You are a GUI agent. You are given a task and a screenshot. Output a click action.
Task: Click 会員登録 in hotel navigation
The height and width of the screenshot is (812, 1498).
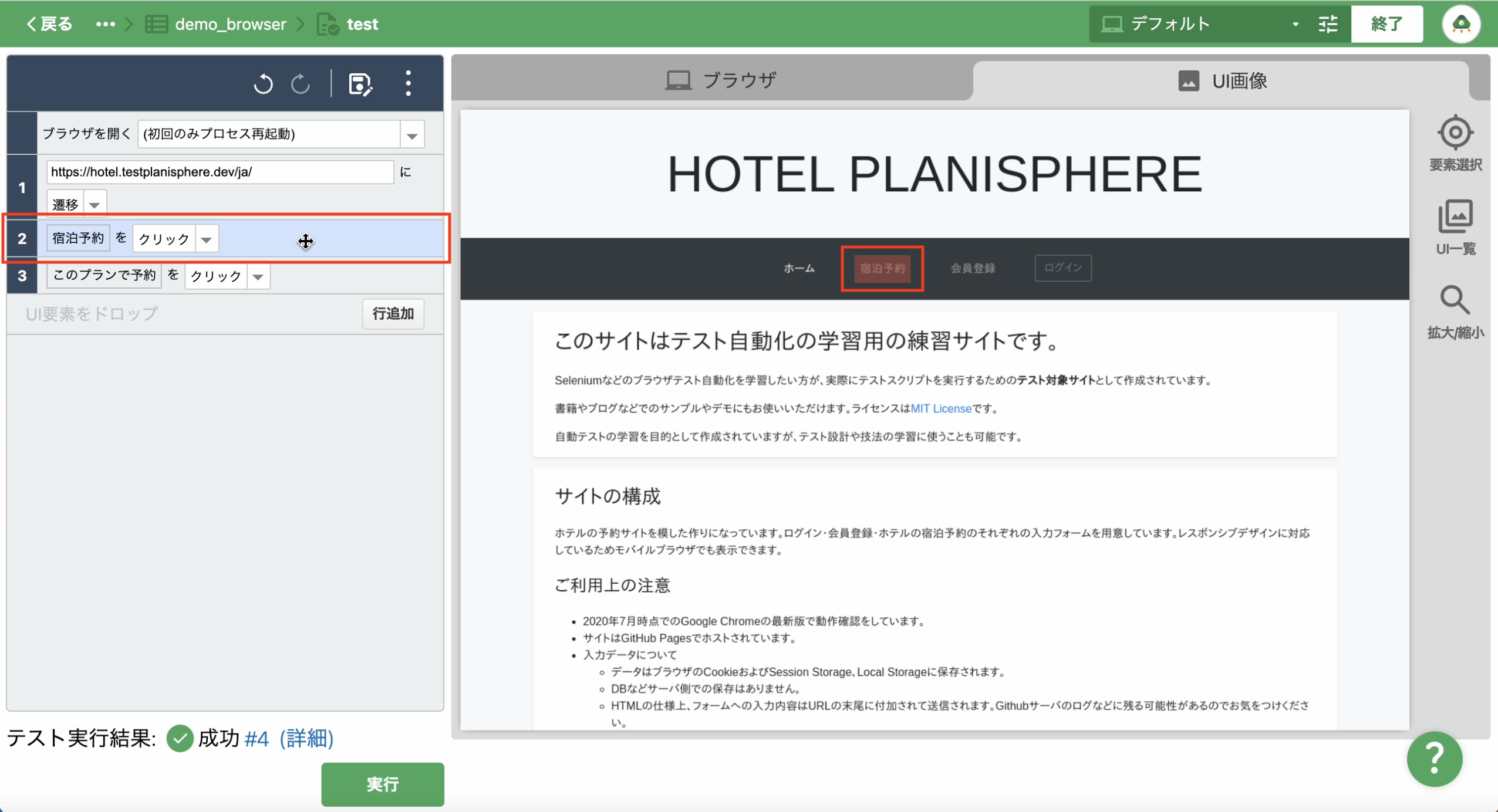click(973, 269)
